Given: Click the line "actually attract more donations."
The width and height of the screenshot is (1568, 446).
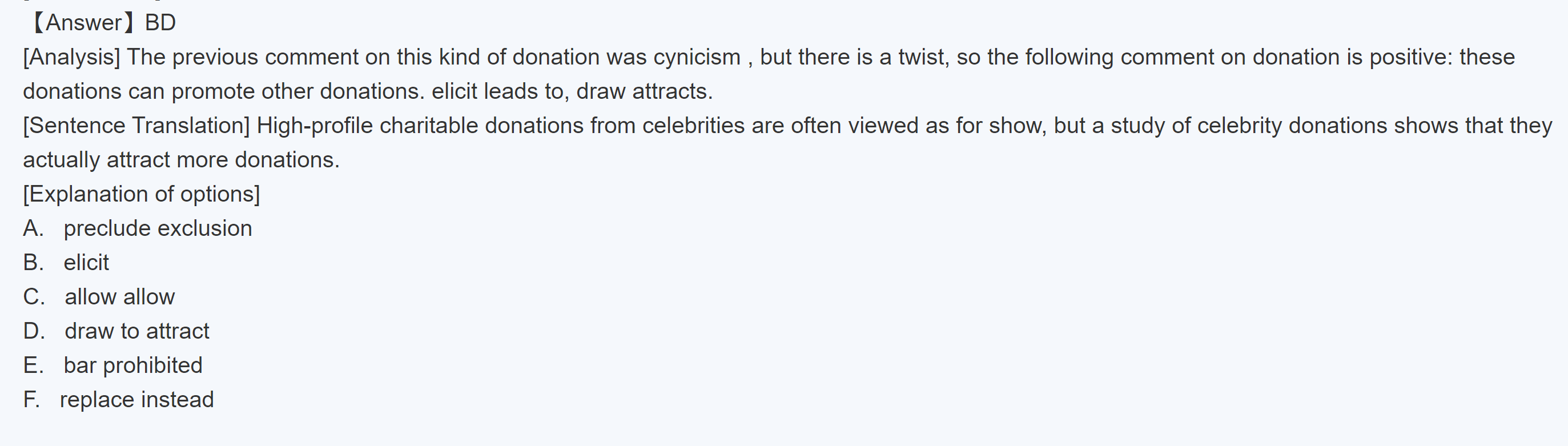Looking at the screenshot, I should [181, 160].
